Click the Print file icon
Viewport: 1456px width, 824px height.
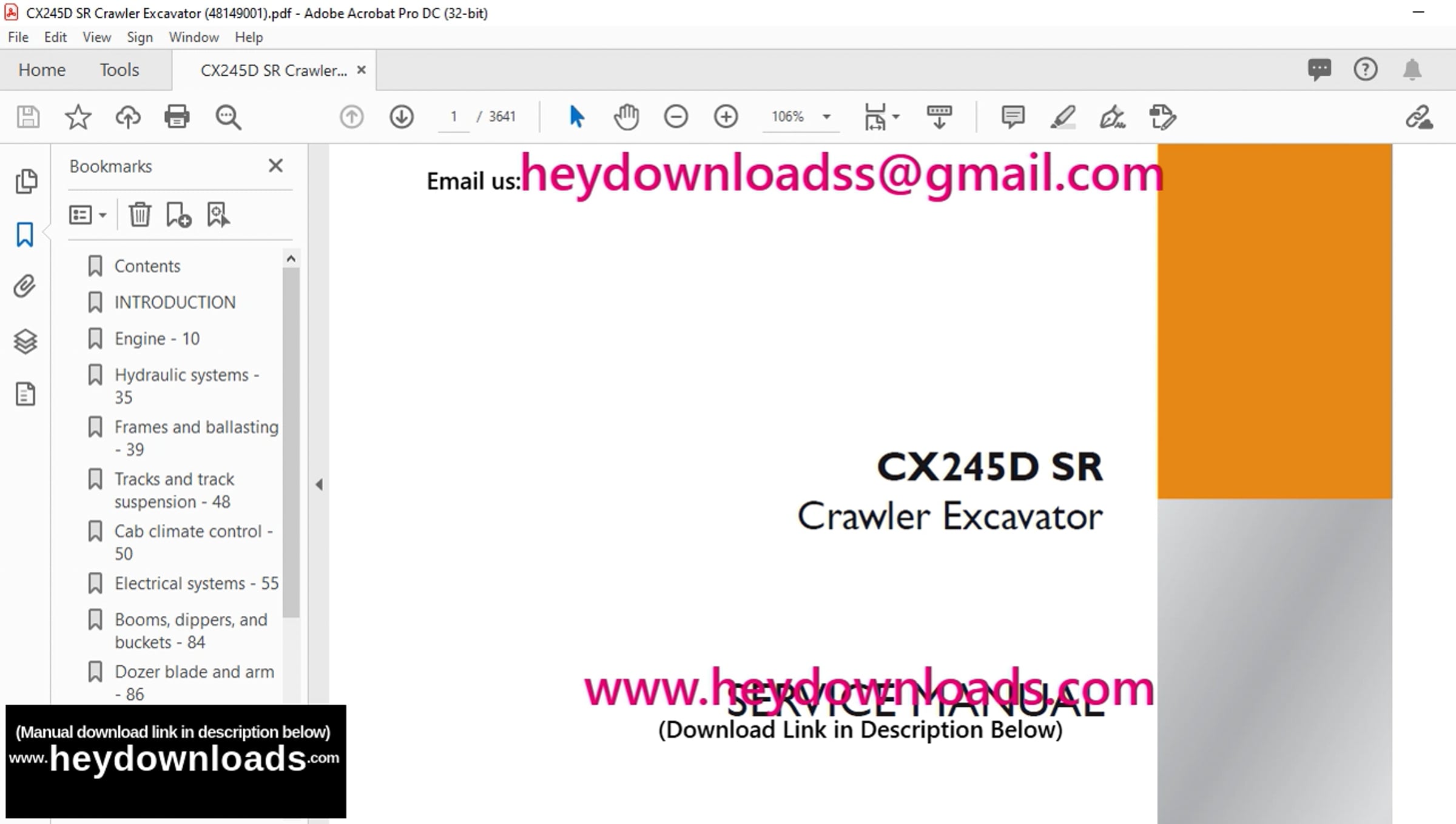pos(177,116)
